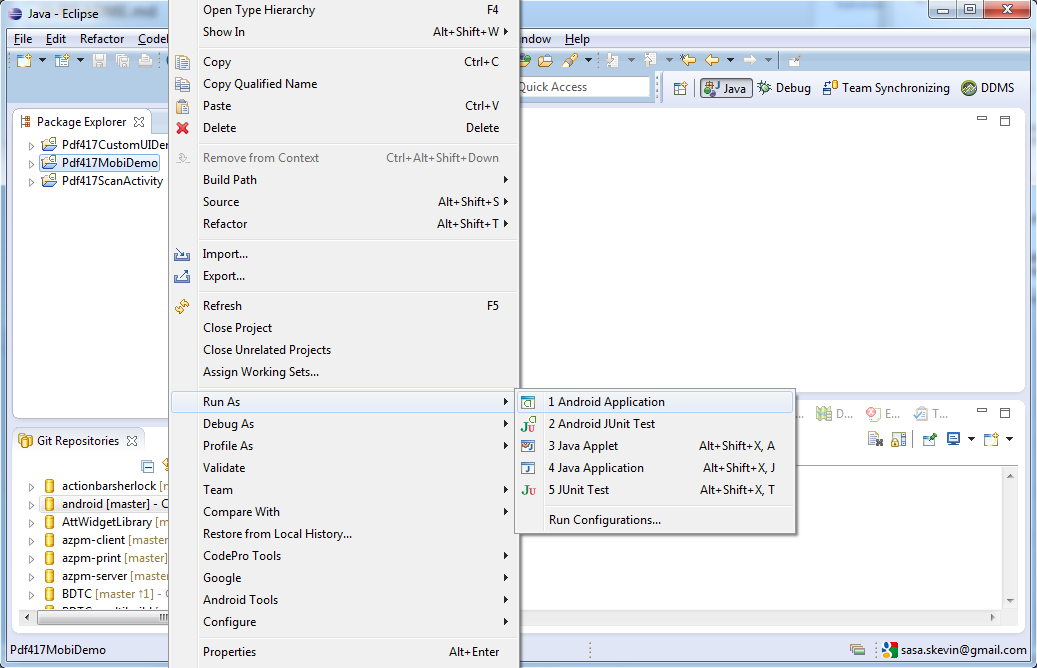Viewport: 1037px width, 668px height.
Task: Click the Save toolbar icon
Action: click(99, 61)
